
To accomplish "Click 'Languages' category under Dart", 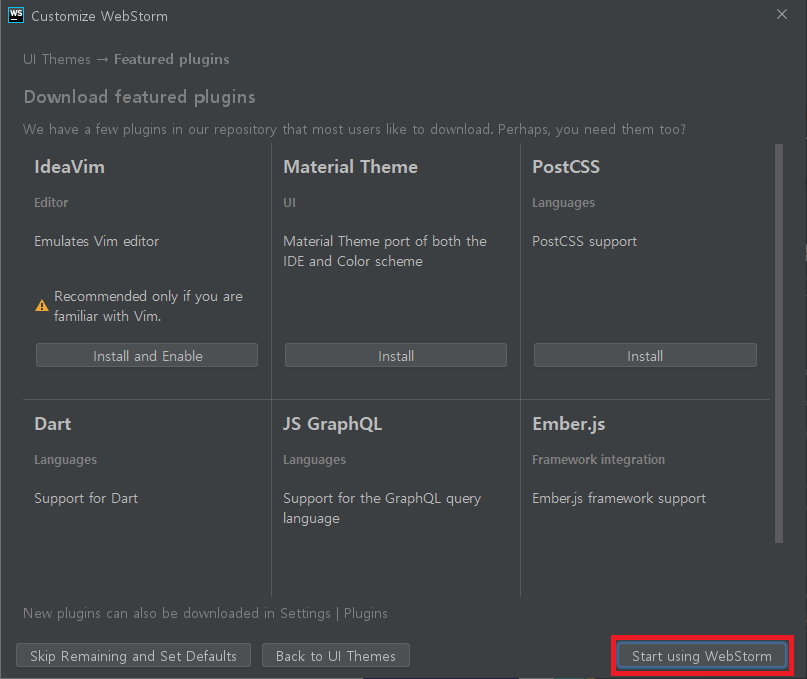I will coord(65,460).
